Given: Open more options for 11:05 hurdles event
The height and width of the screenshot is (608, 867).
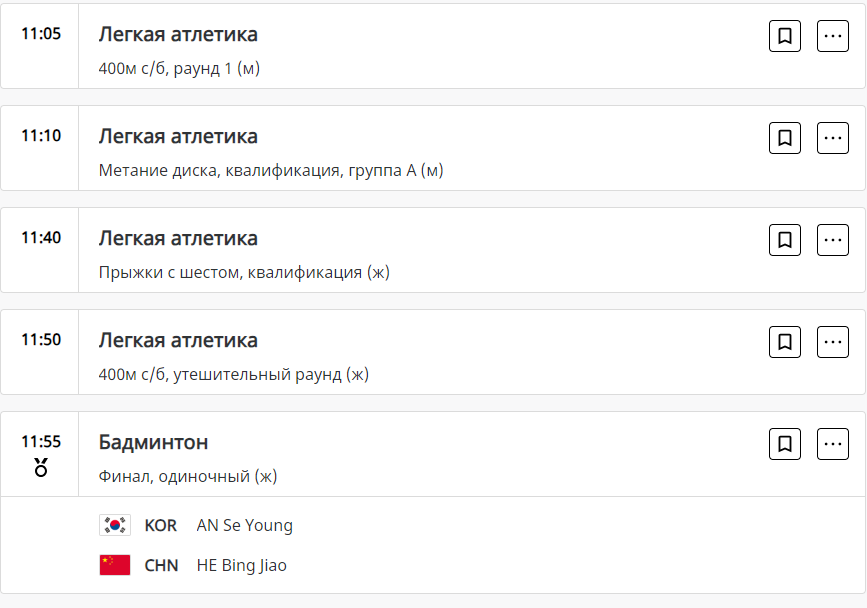Looking at the screenshot, I should 833,36.
